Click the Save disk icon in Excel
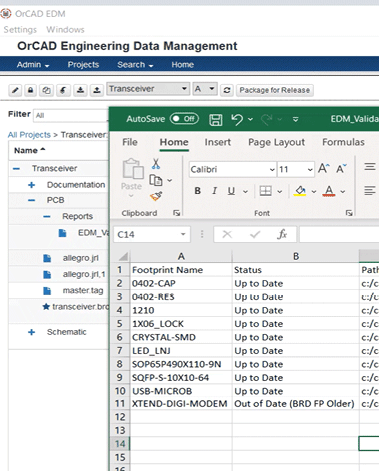The height and width of the screenshot is (471, 379). [216, 119]
